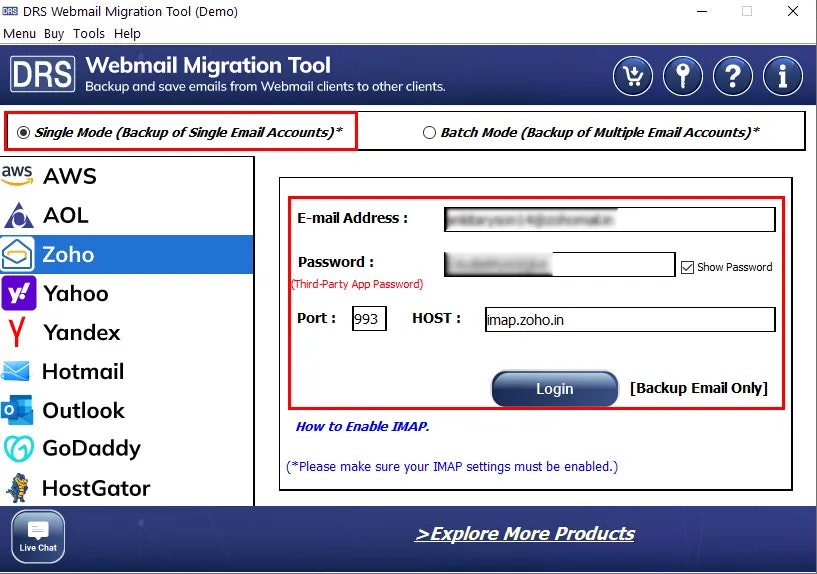Screen dimensions: 817x574
Task: Click the E-mail Address input field
Action: tap(610, 219)
